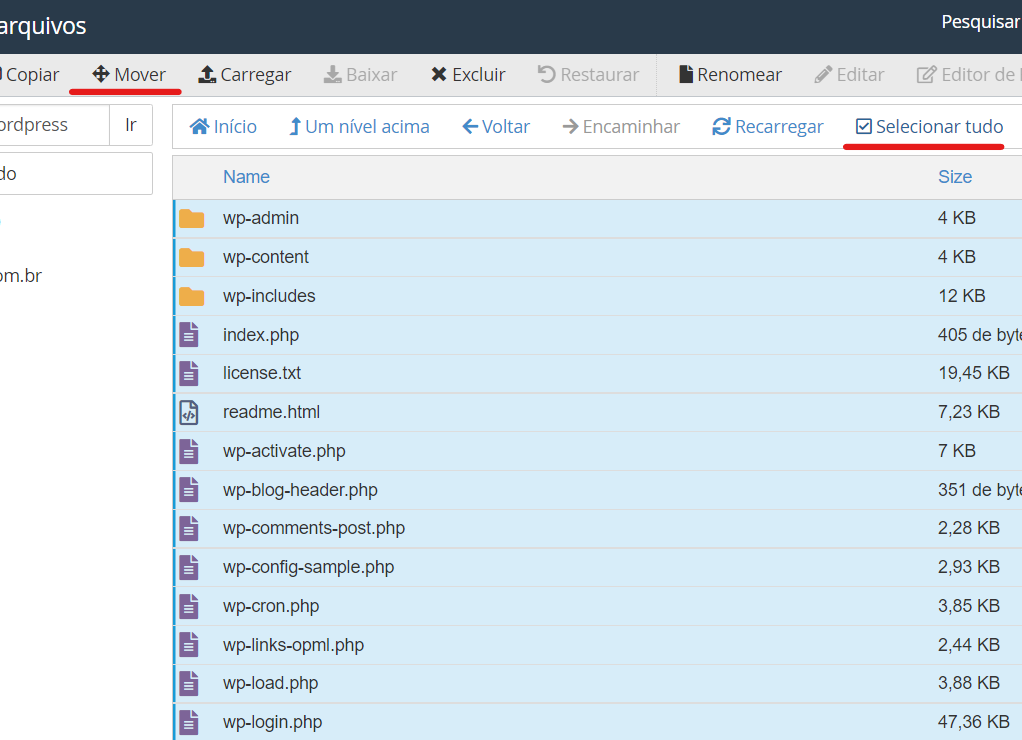
Task: Click the wp-cron.php file icon
Action: pos(189,606)
